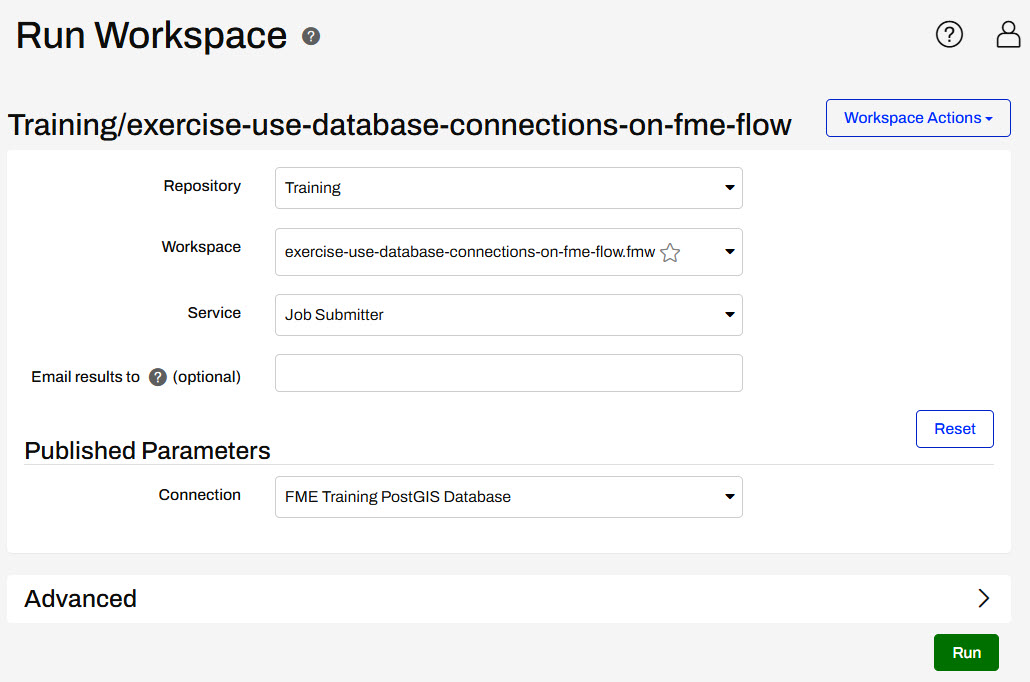1030x682 pixels.
Task: Click the help icon next to Email results to
Action: coord(157,377)
